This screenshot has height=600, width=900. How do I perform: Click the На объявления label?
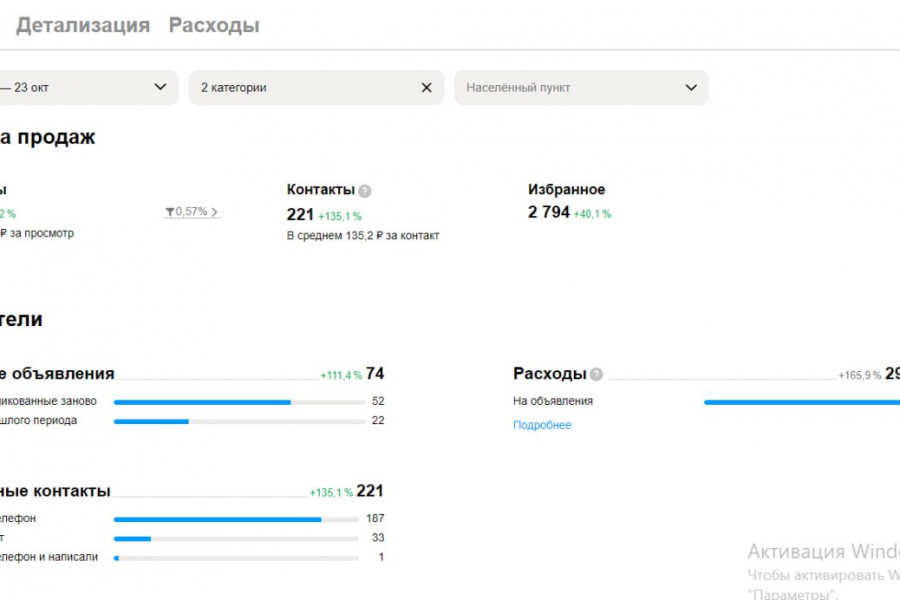[x=553, y=401]
